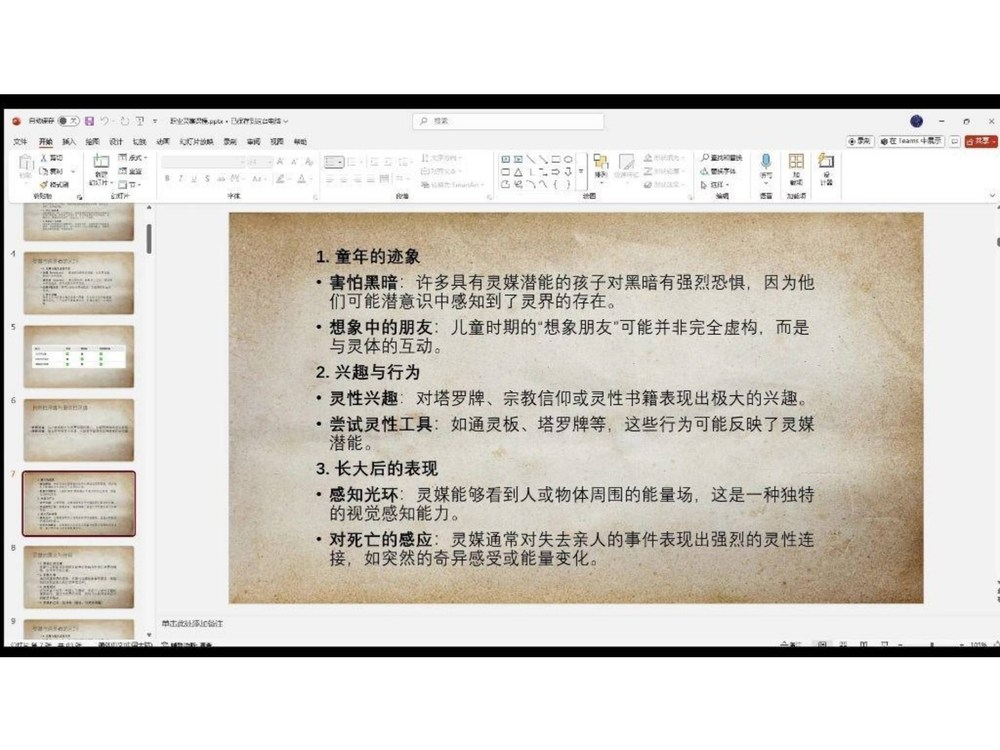Click Convert to SmartArt option
This screenshot has width=1000, height=750.
point(452,184)
